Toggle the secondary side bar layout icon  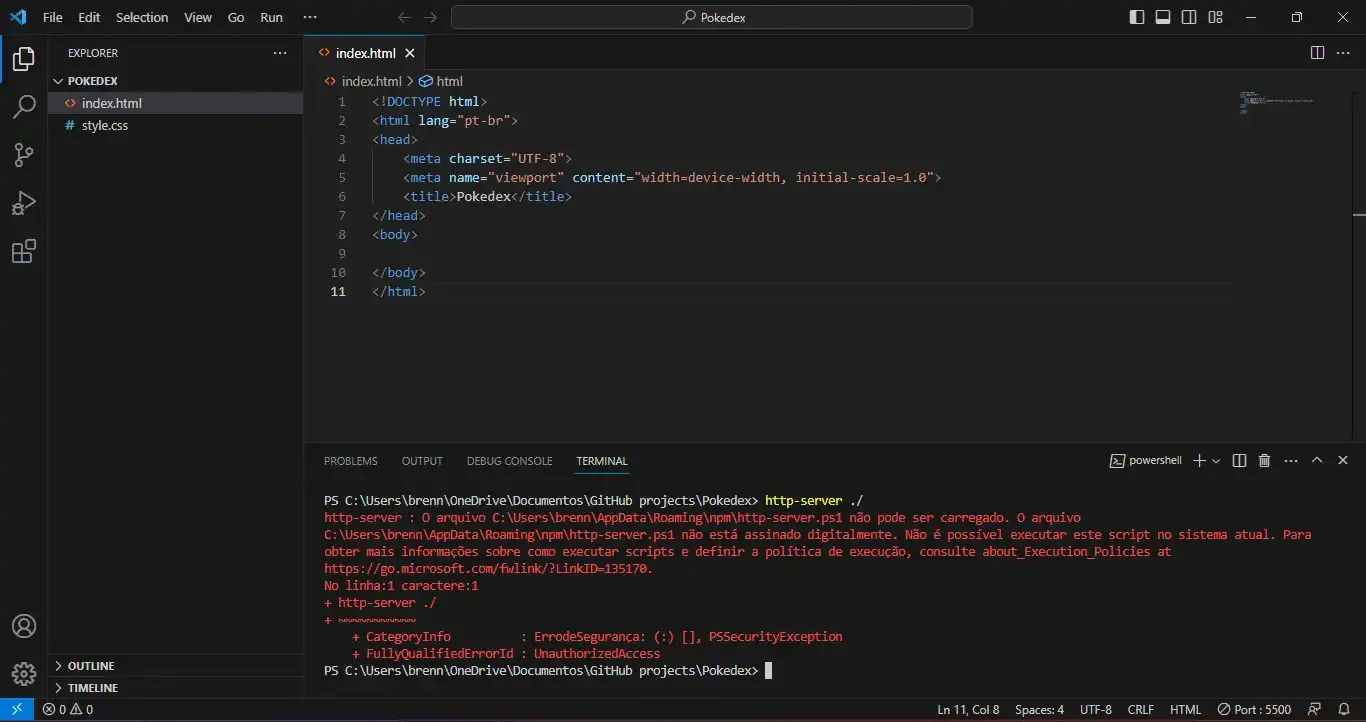click(1189, 17)
